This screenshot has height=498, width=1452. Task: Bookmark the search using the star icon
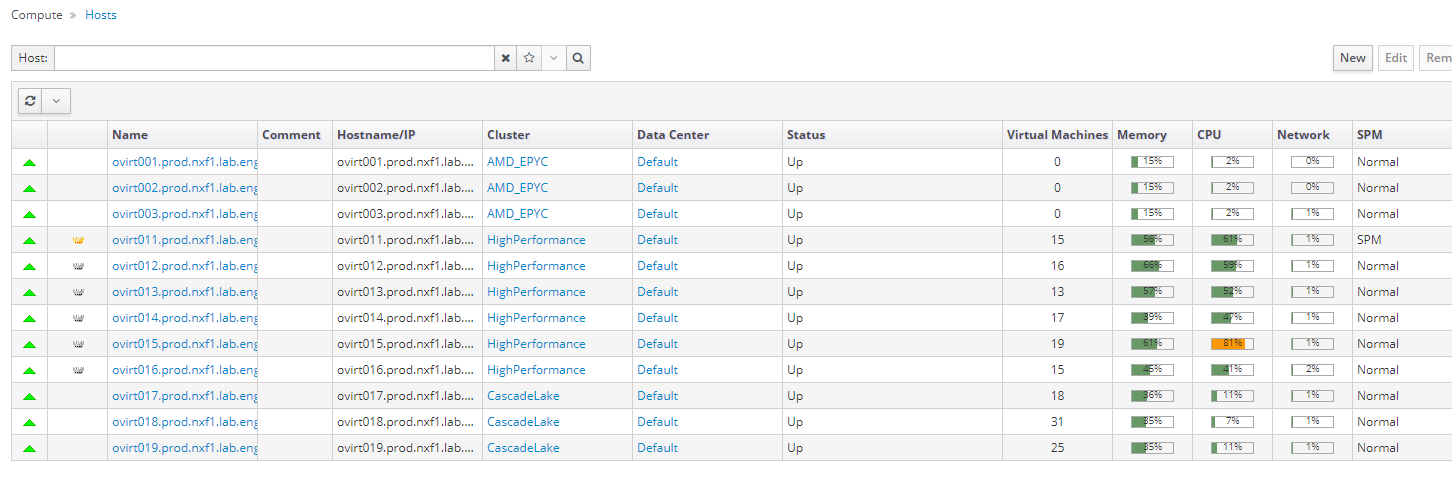pos(530,58)
